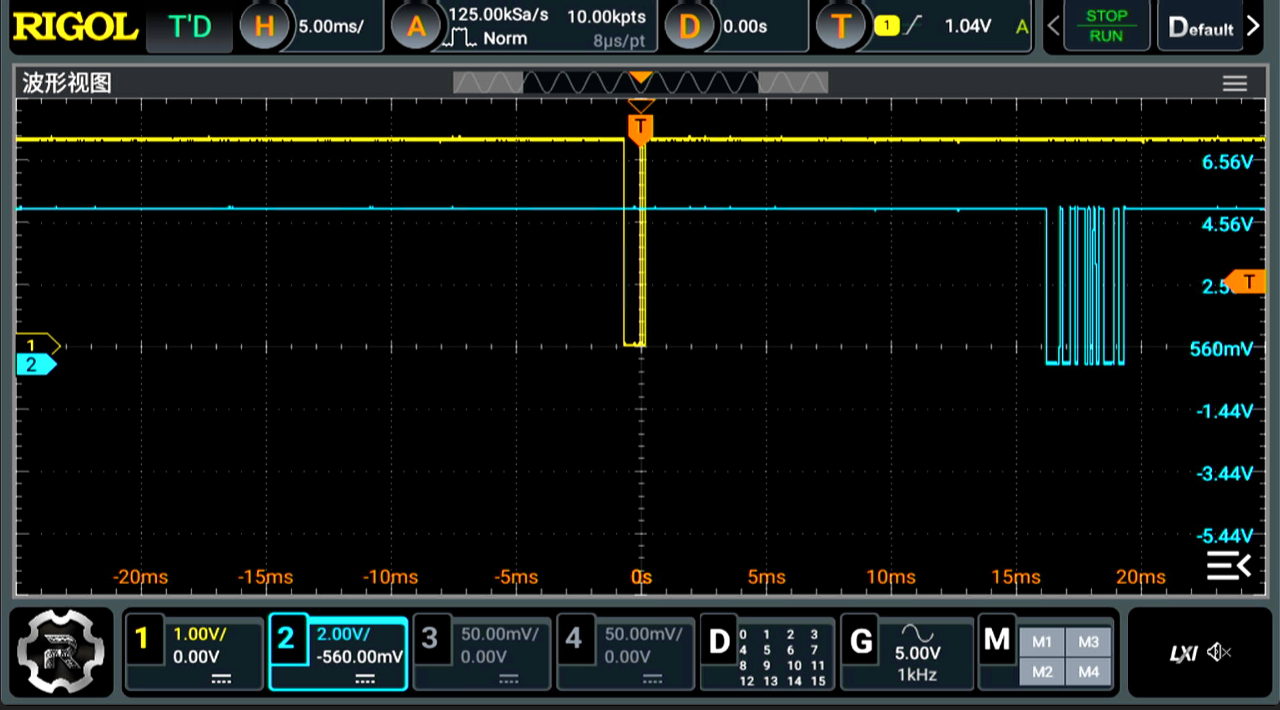Collapse the side labels via bottom-right arrows icon
This screenshot has width=1280, height=710.
(1229, 566)
